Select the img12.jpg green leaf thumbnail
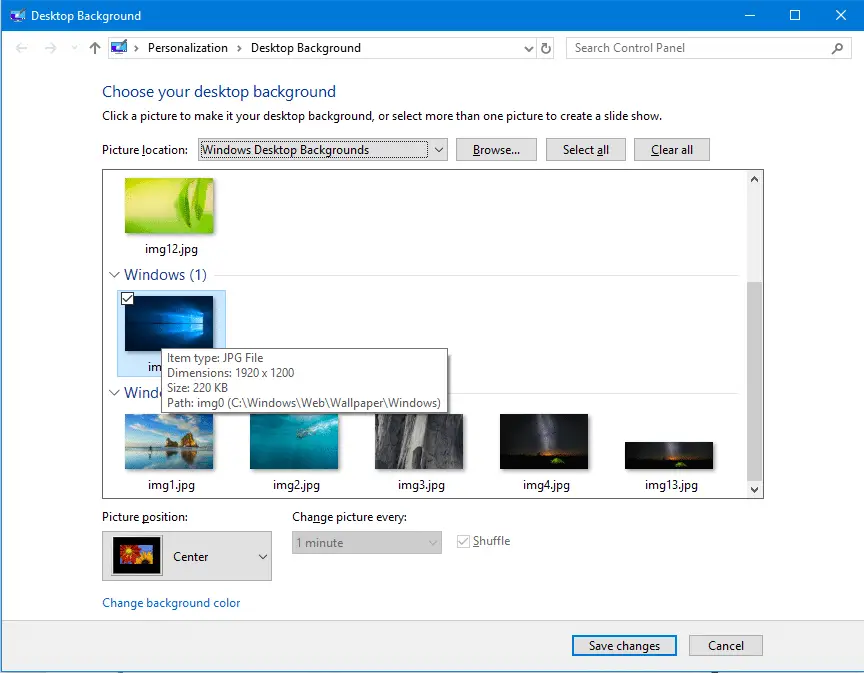The height and width of the screenshot is (673, 864). pyautogui.click(x=169, y=206)
